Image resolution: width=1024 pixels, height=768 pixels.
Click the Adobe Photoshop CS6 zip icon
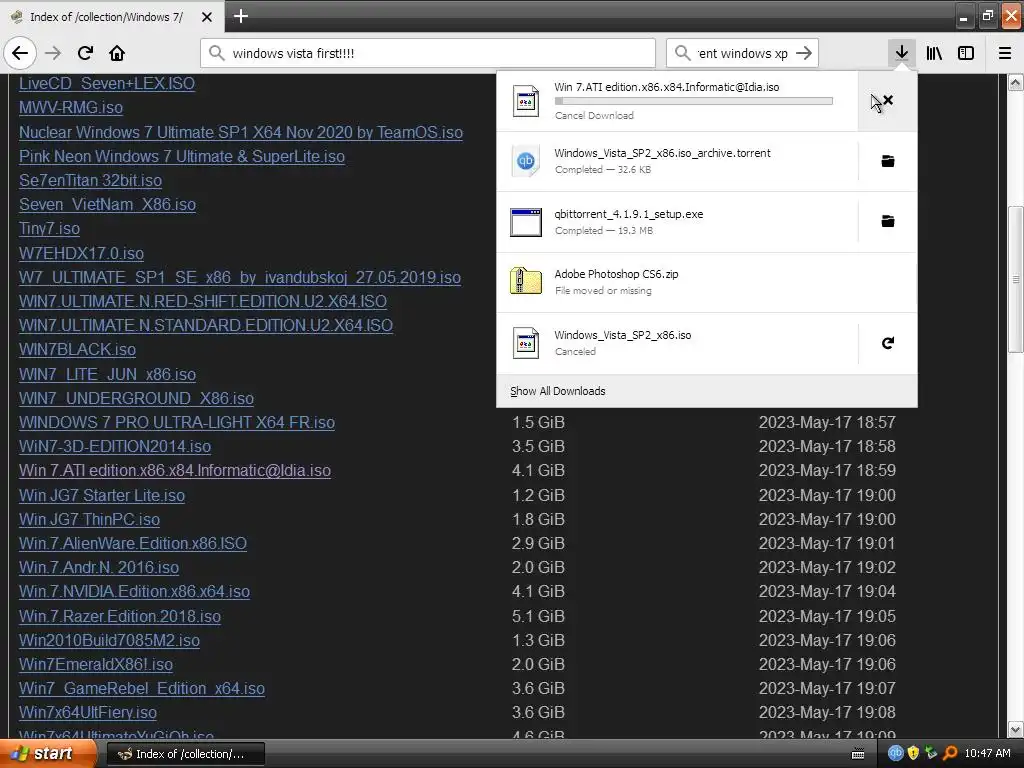point(526,281)
